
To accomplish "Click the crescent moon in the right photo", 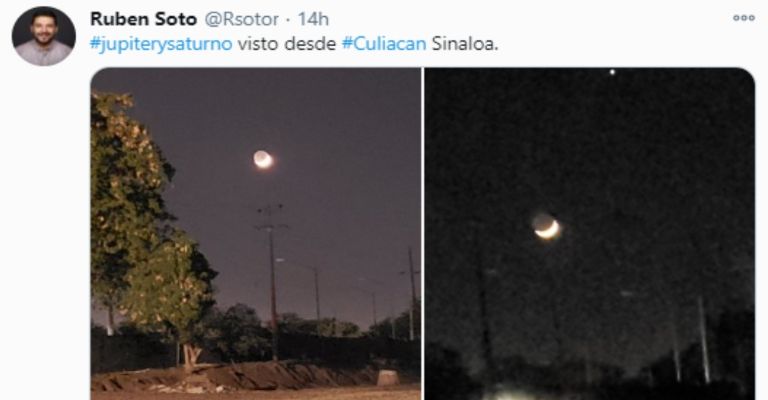I will [x=546, y=227].
